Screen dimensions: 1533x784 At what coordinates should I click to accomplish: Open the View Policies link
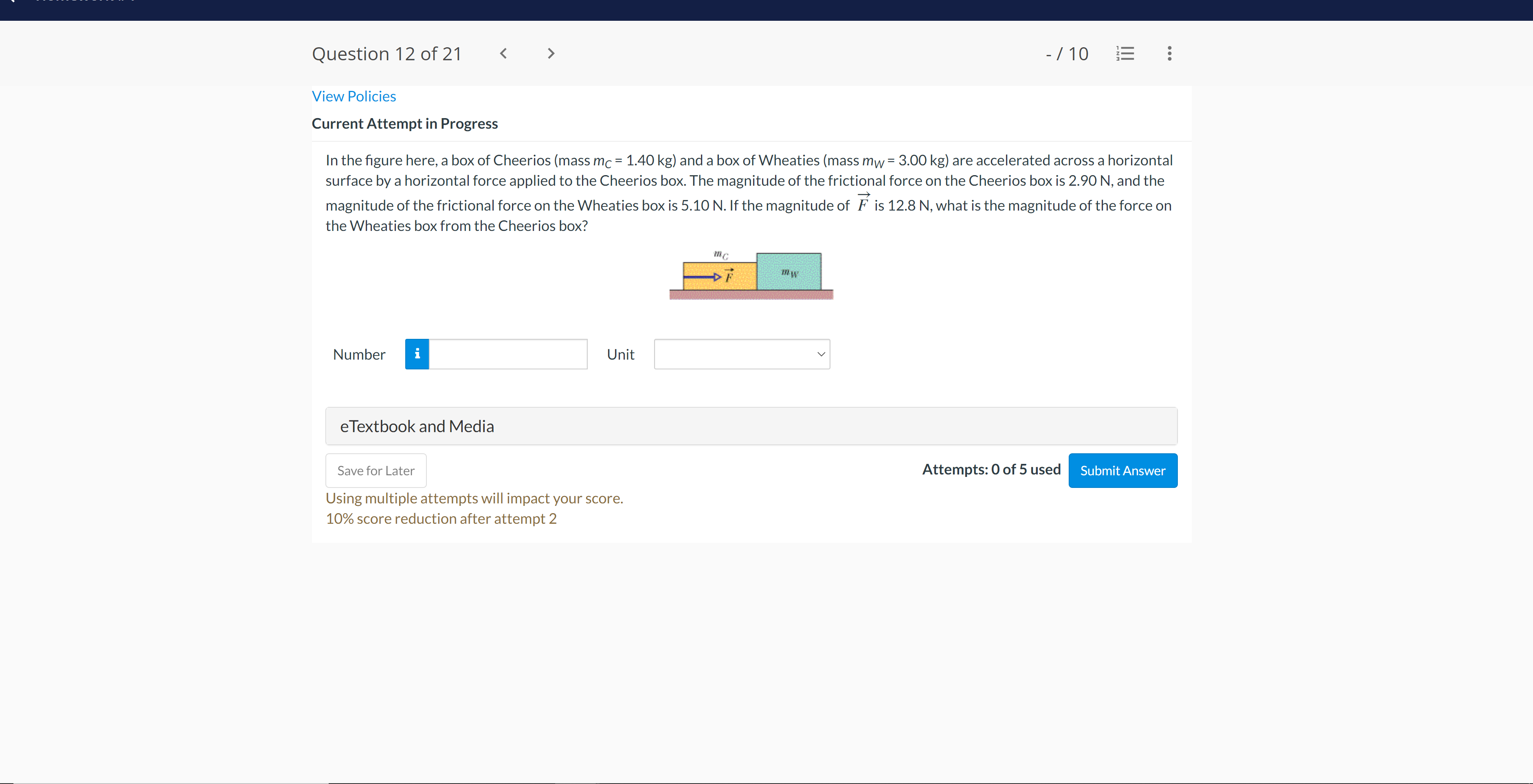pyautogui.click(x=354, y=97)
